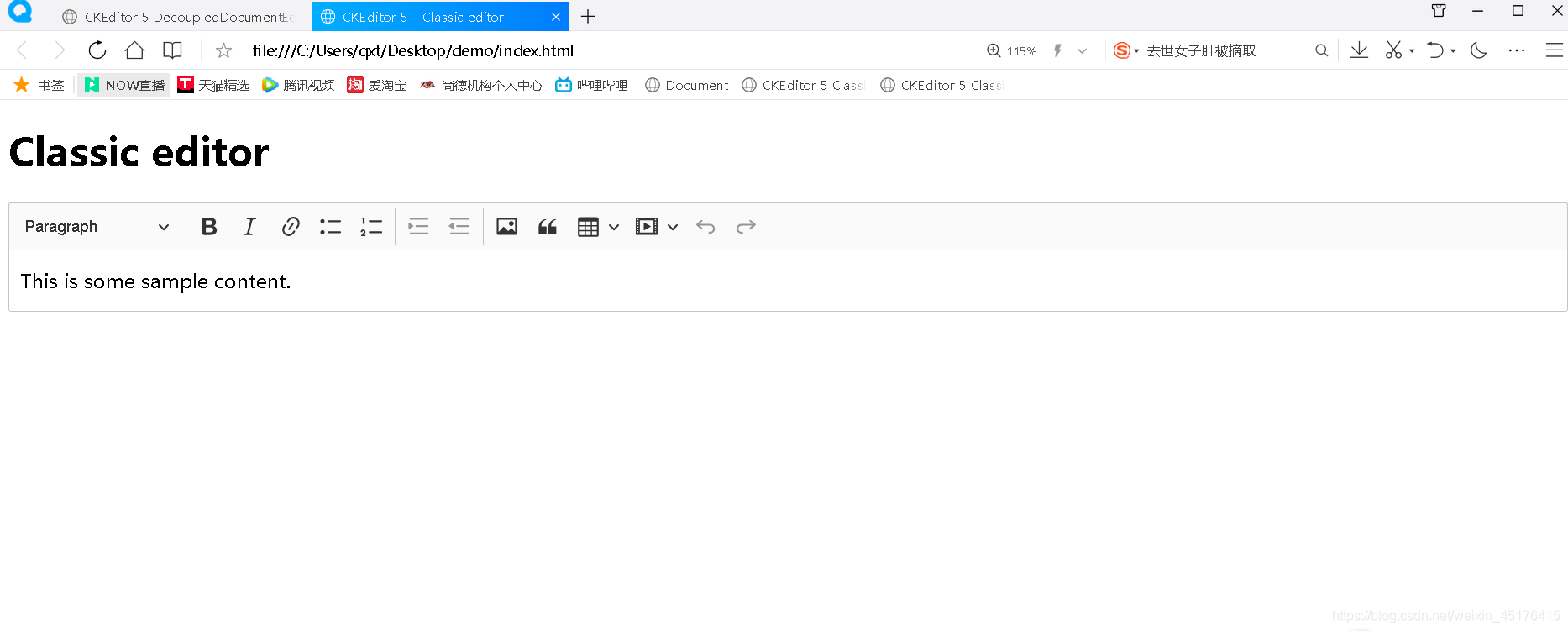This screenshot has width=1568, height=631.
Task: Click the magnifier search icon
Action: point(1321,50)
